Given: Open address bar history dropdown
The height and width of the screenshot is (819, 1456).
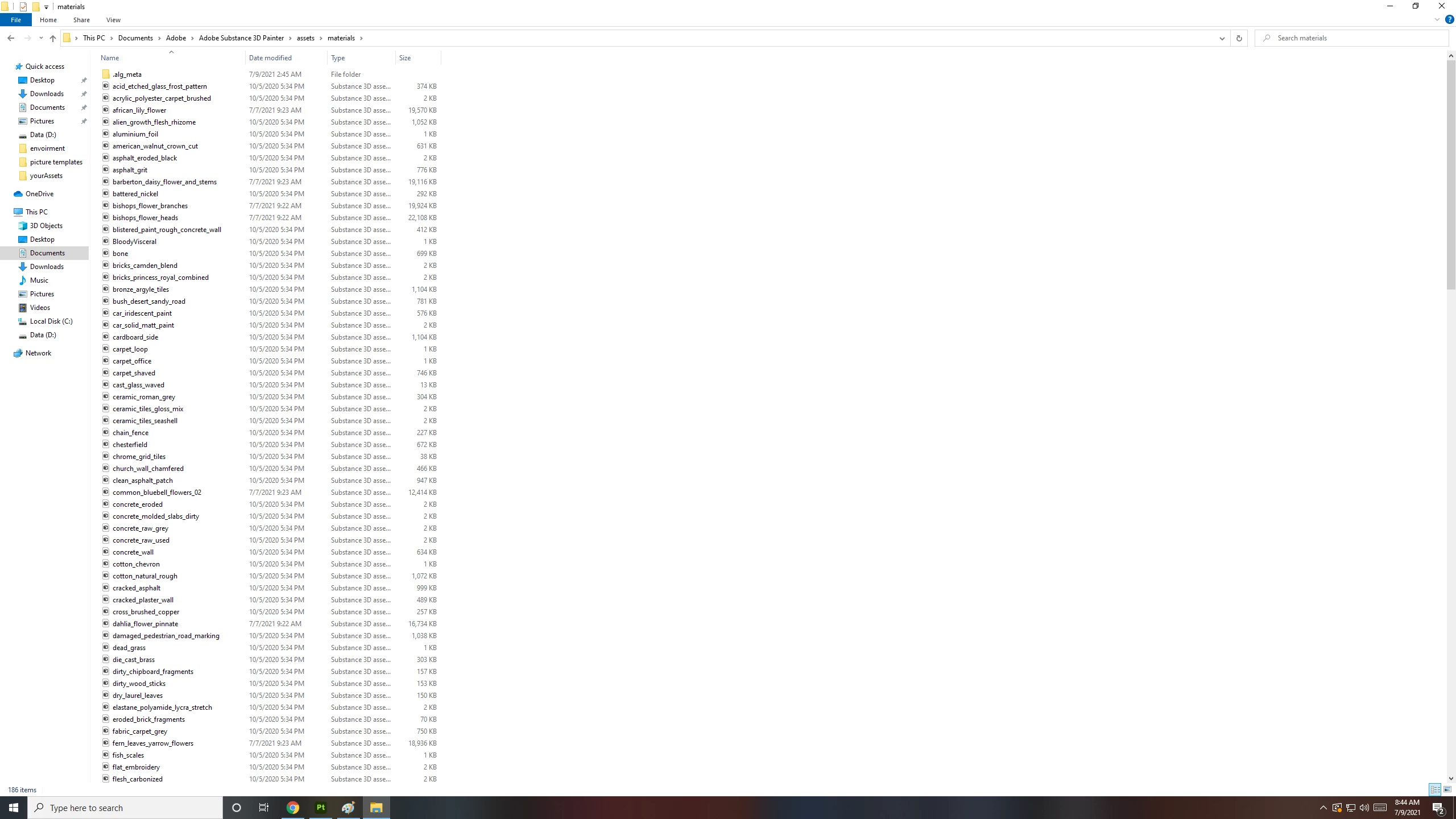Looking at the screenshot, I should [1222, 38].
